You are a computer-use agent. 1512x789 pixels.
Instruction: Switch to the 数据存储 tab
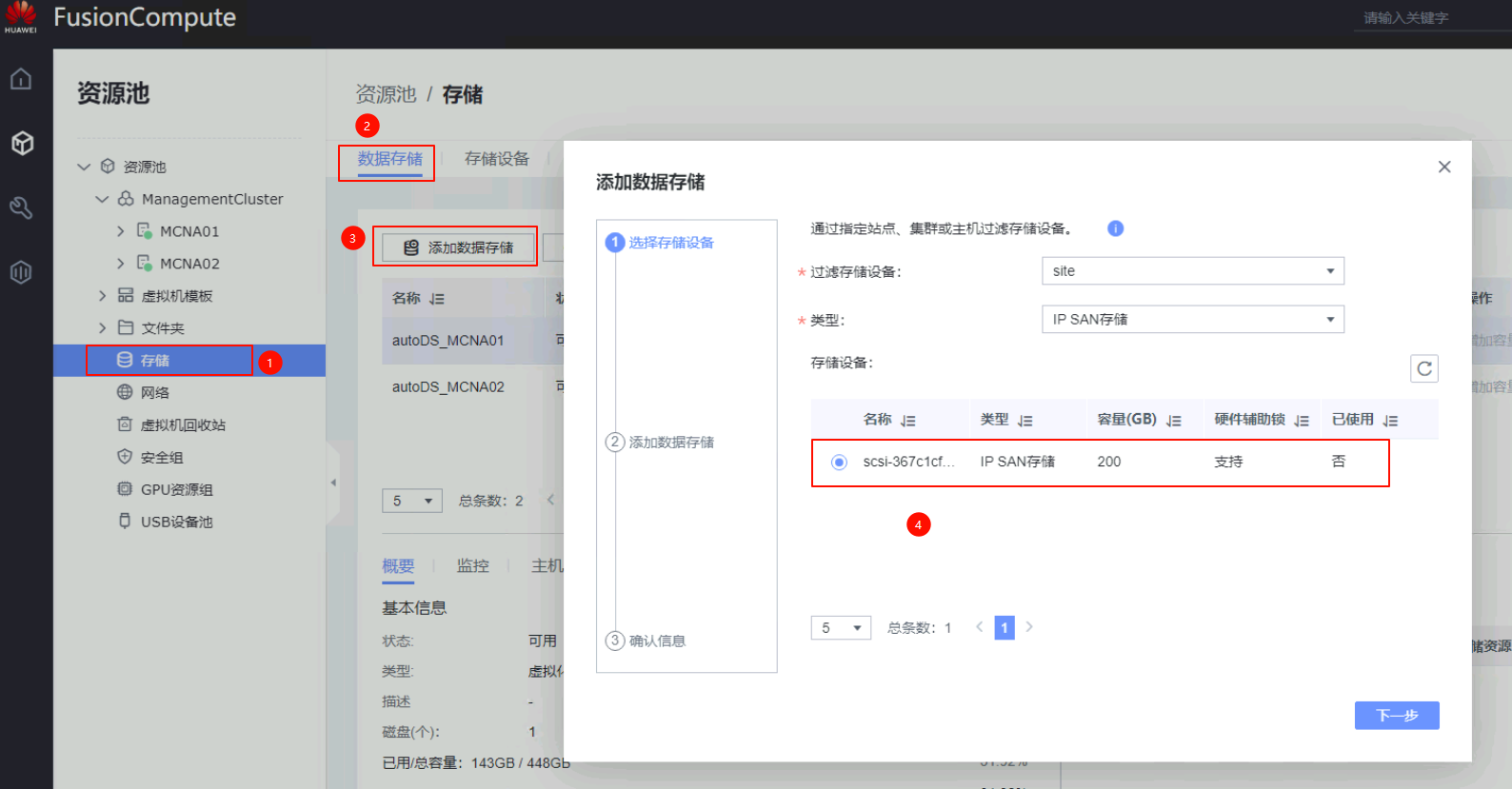pos(389,159)
